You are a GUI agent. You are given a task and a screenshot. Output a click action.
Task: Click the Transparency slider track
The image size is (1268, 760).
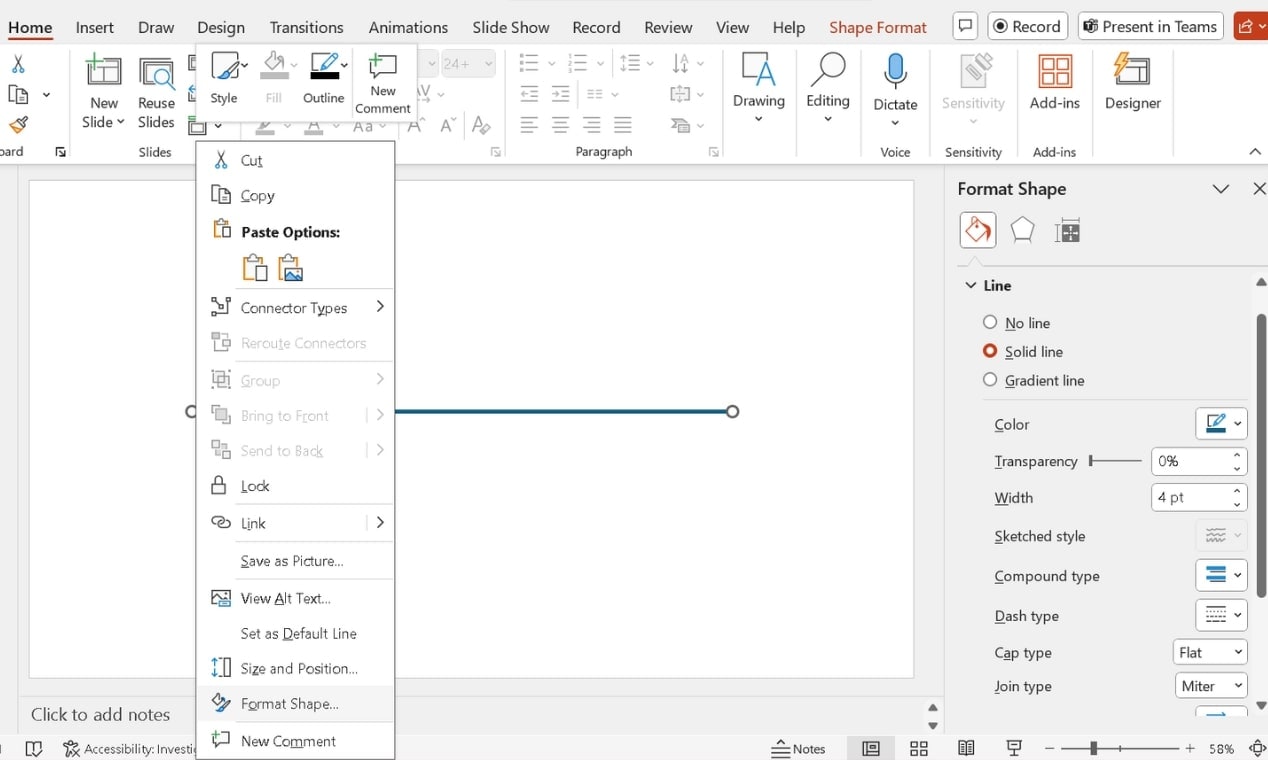point(1115,461)
